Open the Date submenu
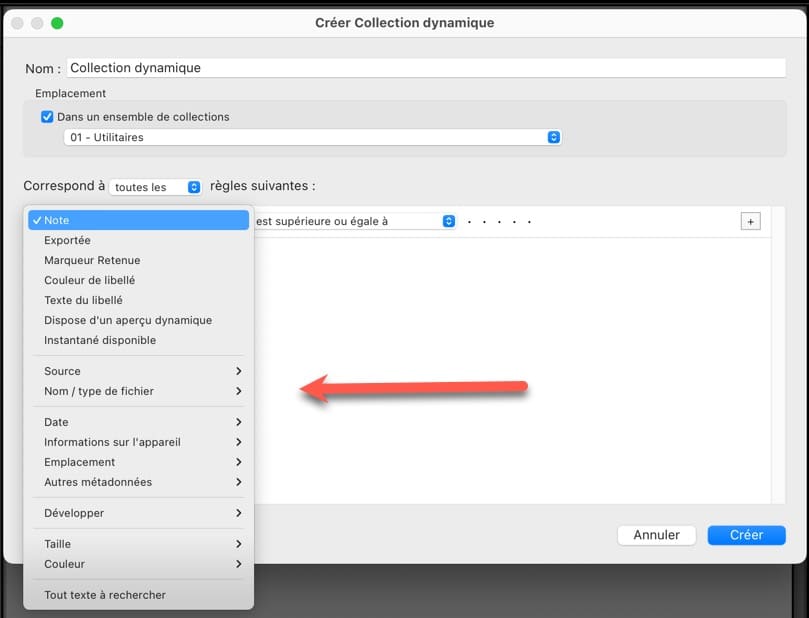The image size is (809, 618). pyautogui.click(x=138, y=422)
